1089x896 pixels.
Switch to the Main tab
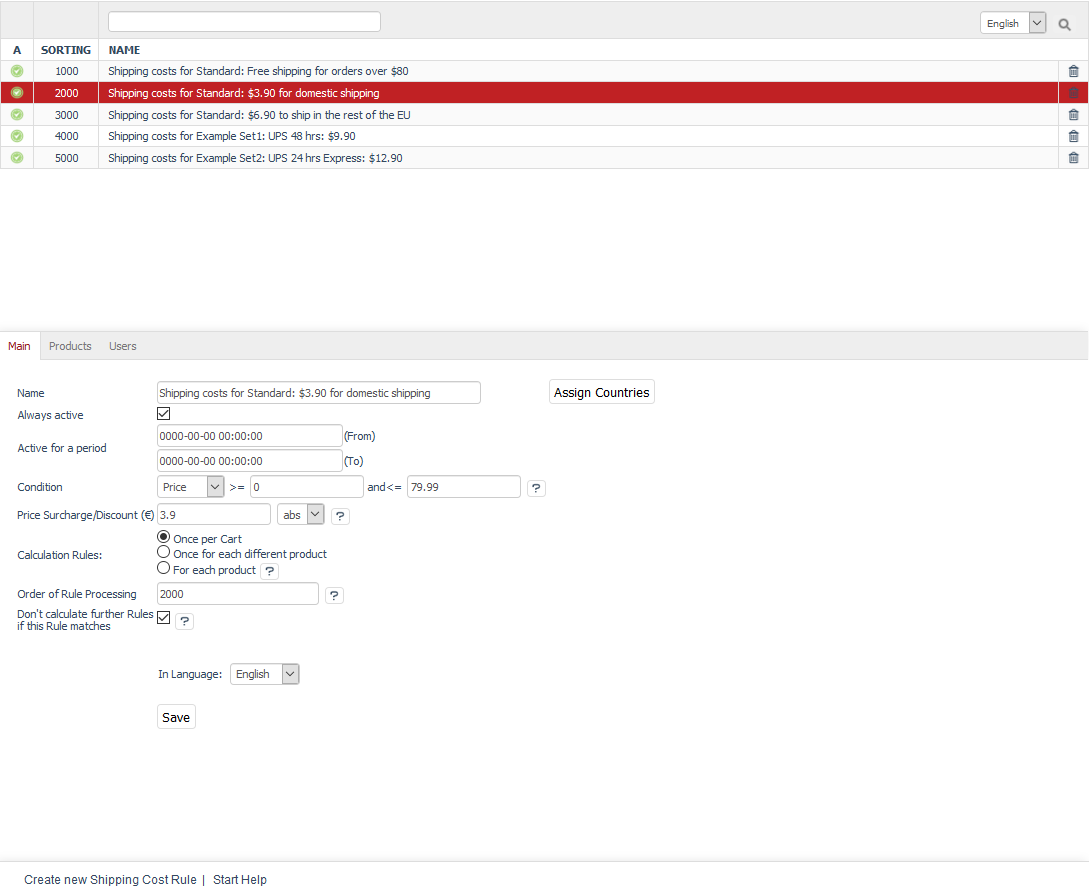pyautogui.click(x=19, y=346)
